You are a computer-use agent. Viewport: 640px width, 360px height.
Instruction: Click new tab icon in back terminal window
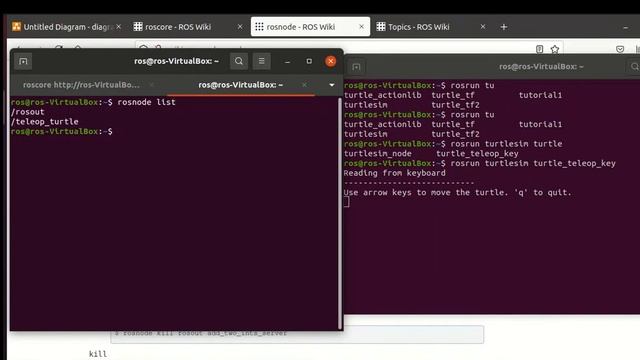pyautogui.click(x=356, y=67)
